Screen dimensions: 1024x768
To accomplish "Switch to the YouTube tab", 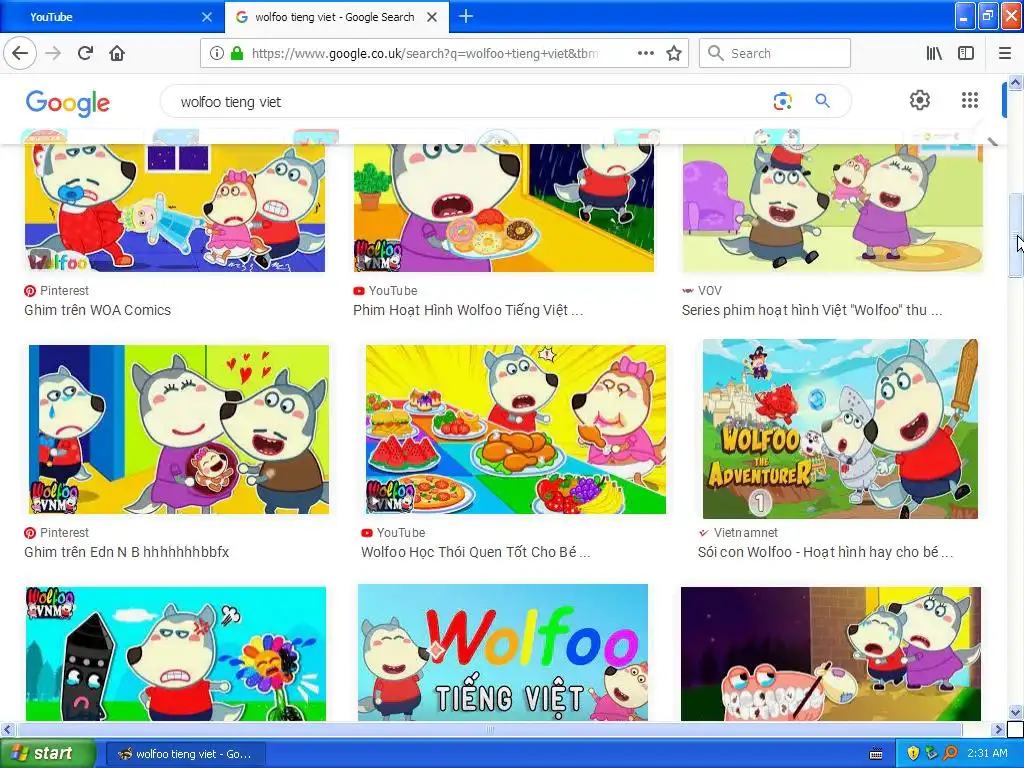I will 112,17.
